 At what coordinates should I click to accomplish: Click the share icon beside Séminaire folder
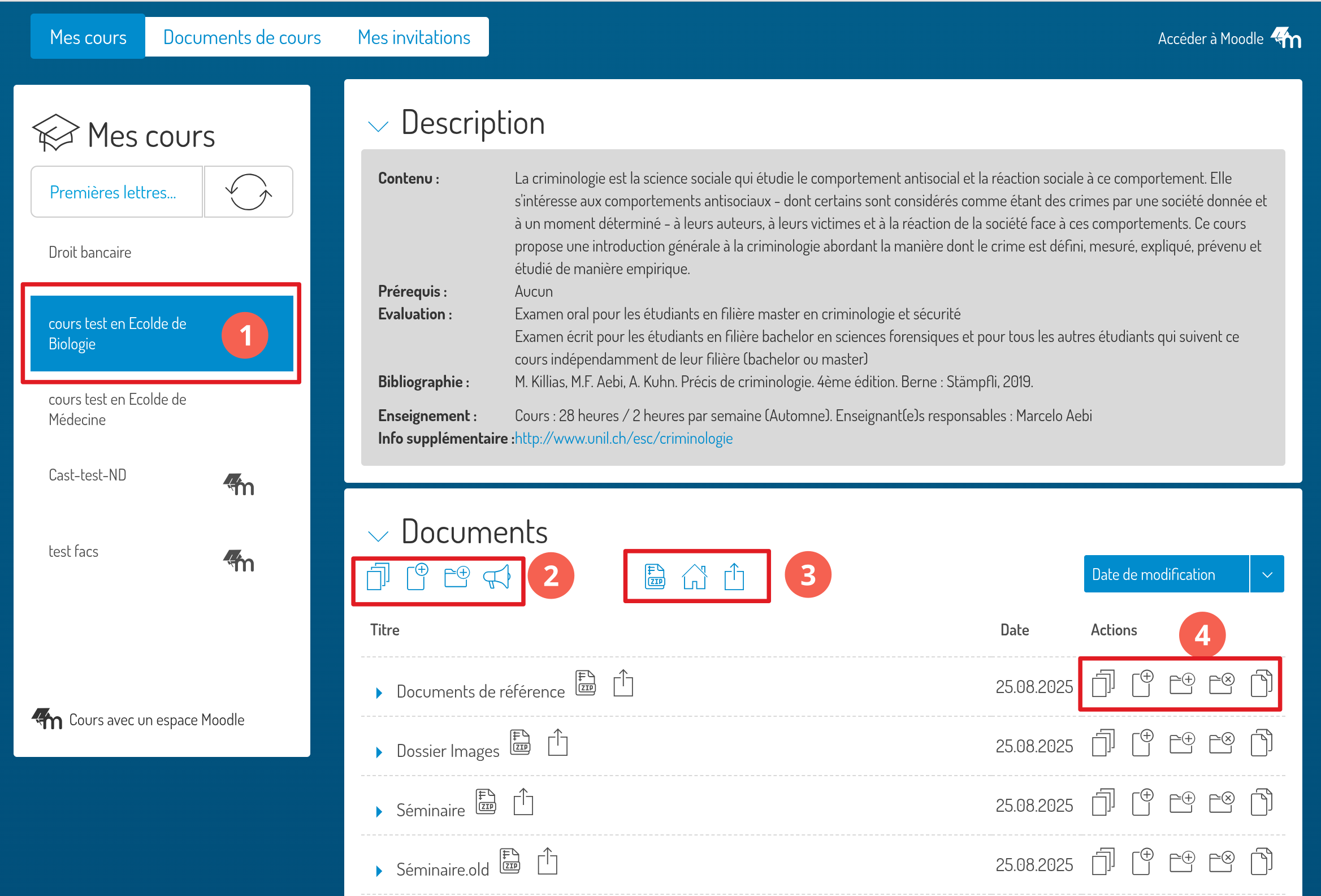tap(523, 802)
